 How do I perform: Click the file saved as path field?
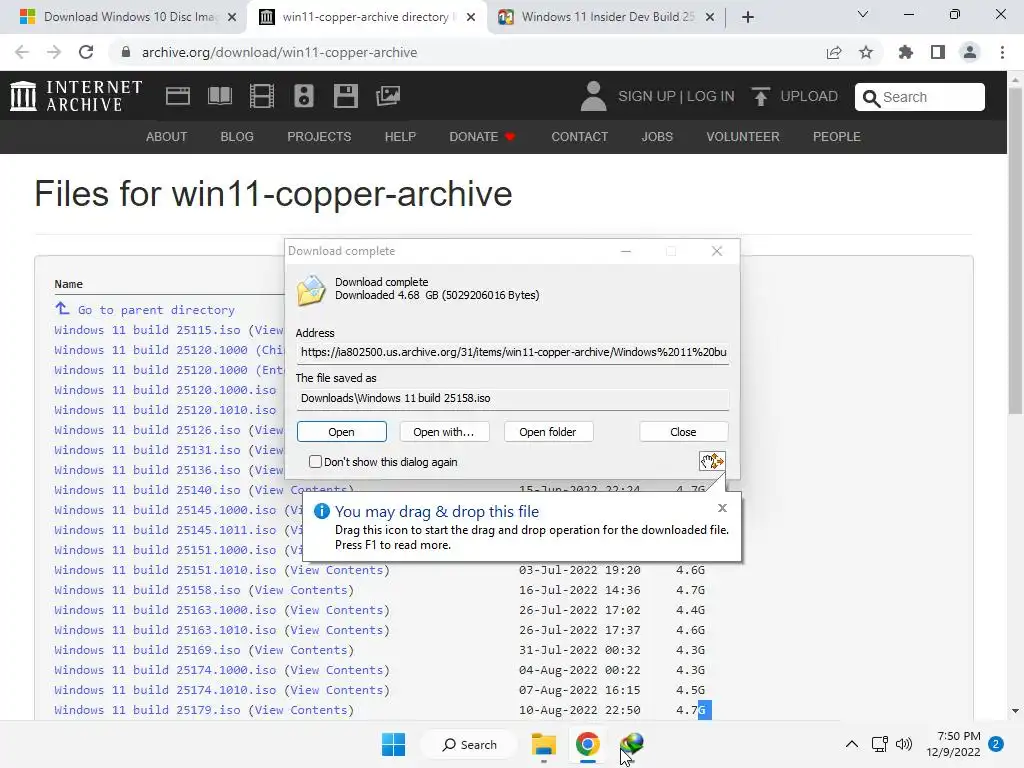coord(513,398)
